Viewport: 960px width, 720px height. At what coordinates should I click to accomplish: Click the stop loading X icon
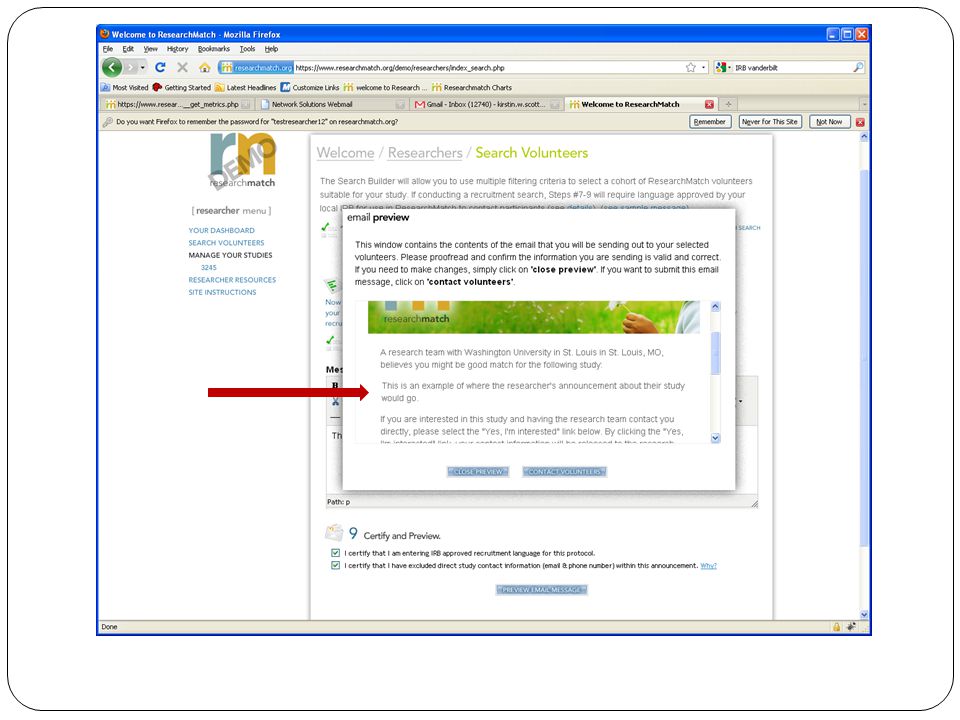click(182, 67)
